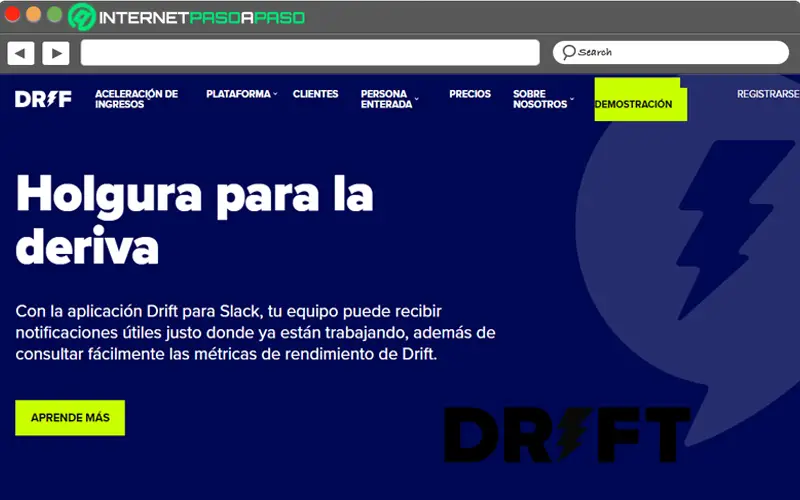Click the Registrarse link
The height and width of the screenshot is (500, 800).
768,94
